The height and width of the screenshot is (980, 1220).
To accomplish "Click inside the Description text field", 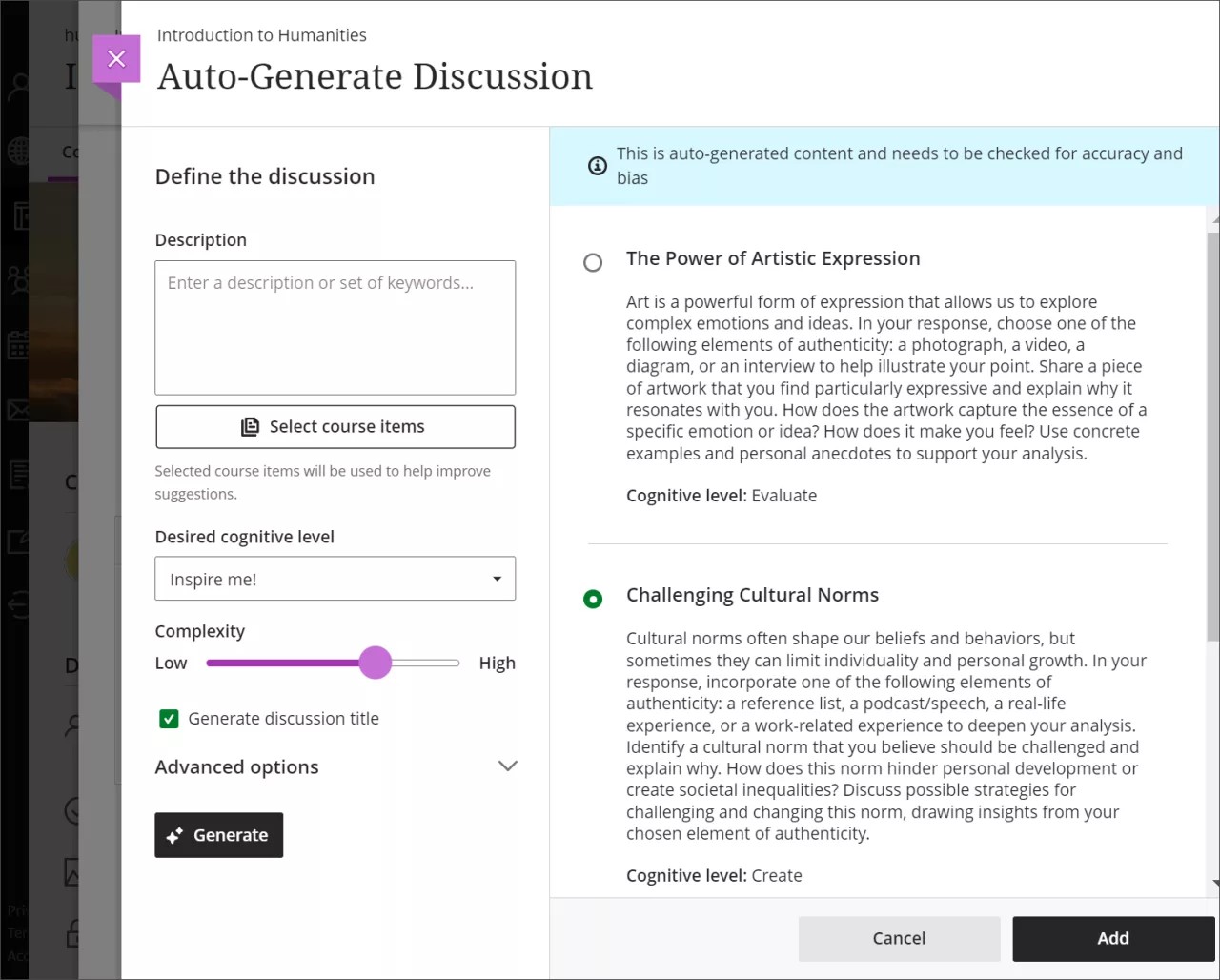I will [335, 327].
